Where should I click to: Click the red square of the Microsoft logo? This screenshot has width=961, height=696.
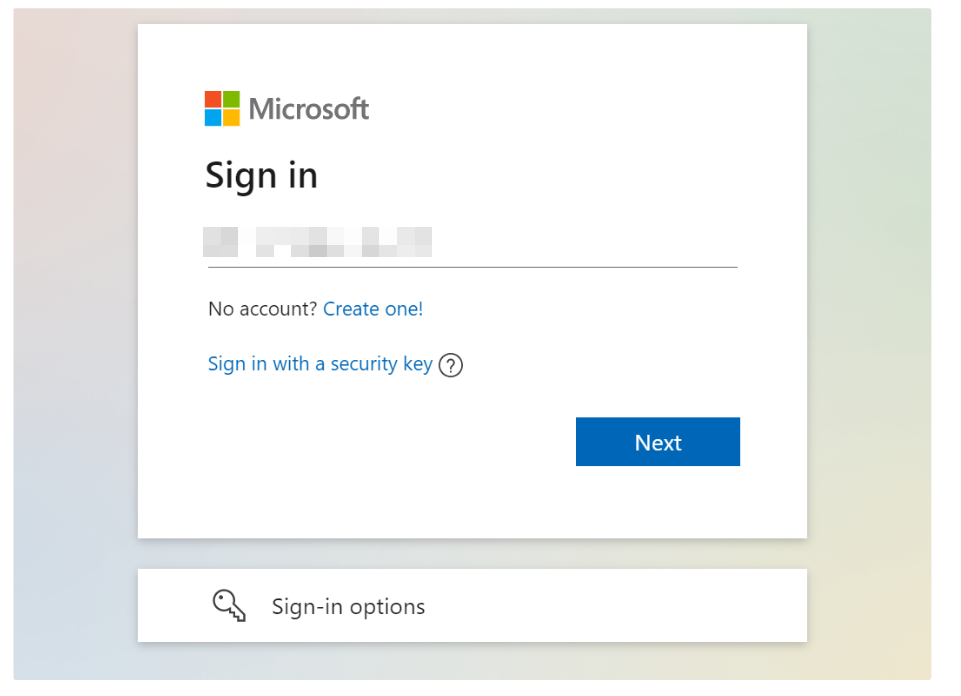tap(213, 99)
